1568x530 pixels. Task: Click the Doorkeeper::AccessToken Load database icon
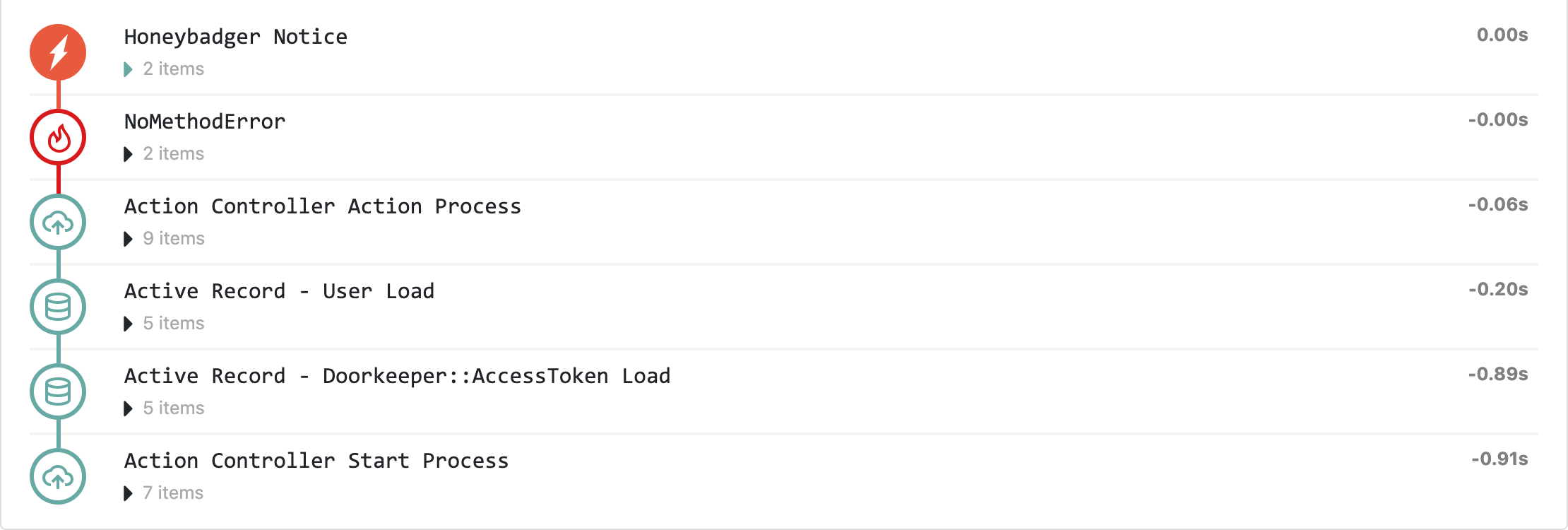58,391
